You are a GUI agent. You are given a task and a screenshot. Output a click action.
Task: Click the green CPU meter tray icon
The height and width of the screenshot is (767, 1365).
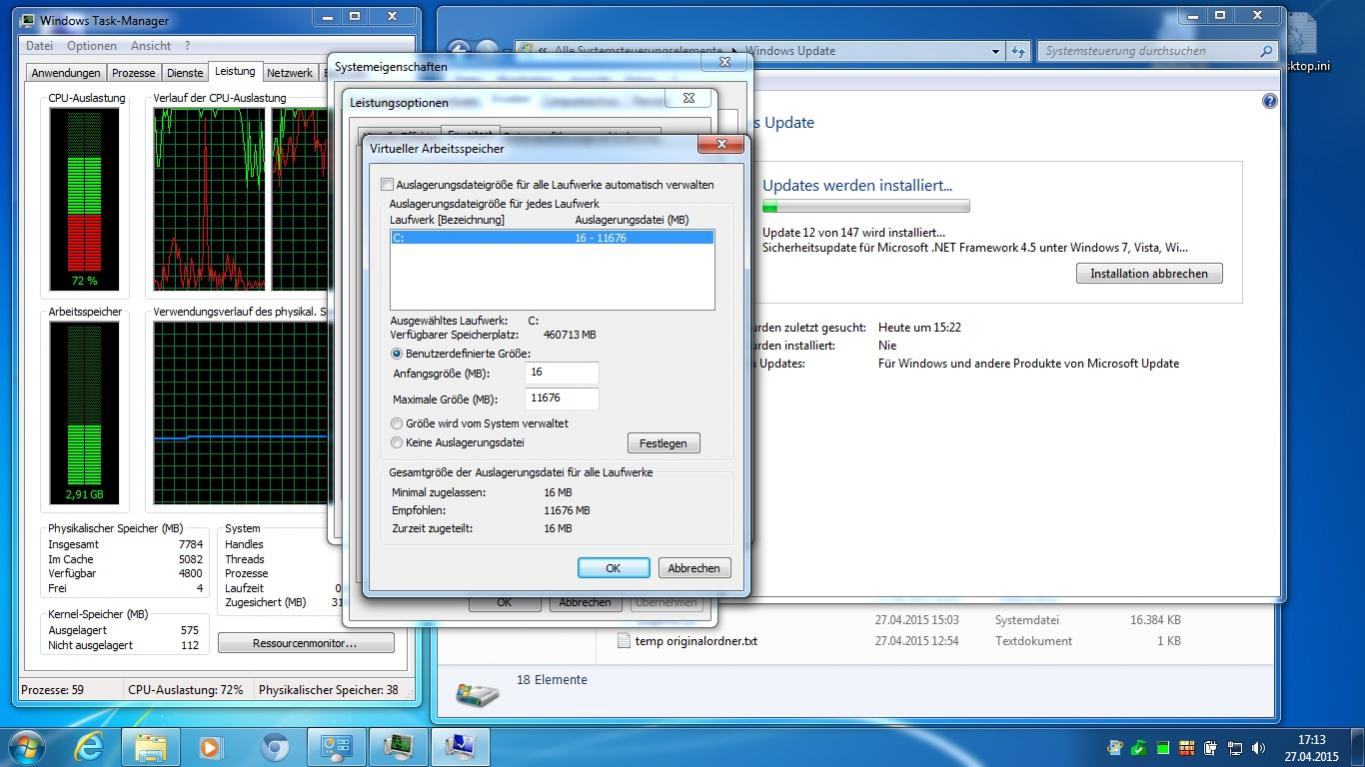click(1163, 747)
